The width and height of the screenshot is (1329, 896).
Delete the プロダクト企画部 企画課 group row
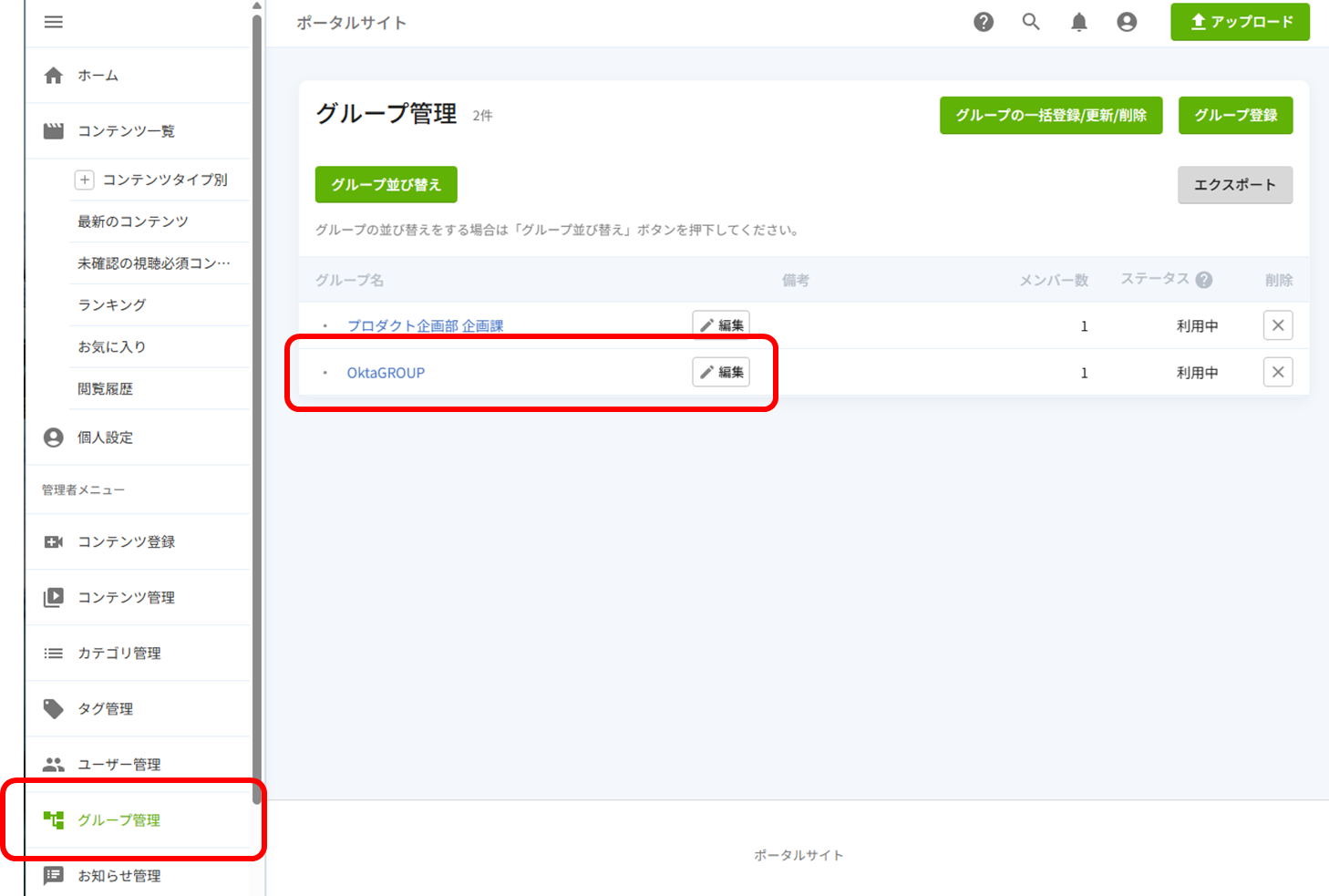[x=1278, y=325]
